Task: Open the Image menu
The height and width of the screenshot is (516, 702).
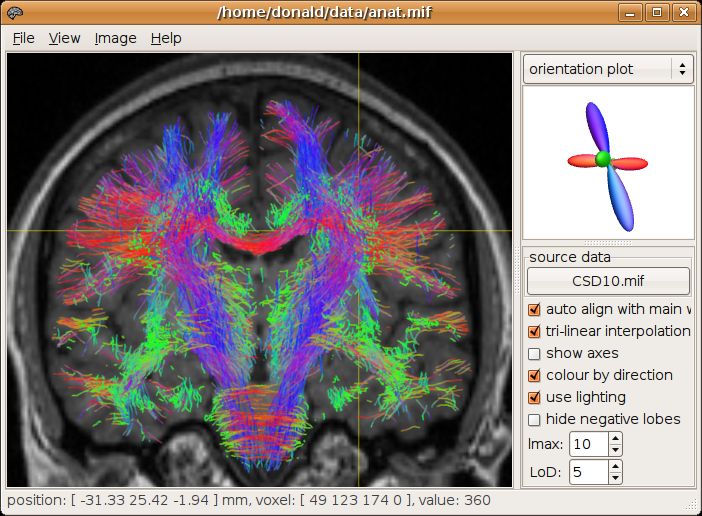Action: point(116,38)
